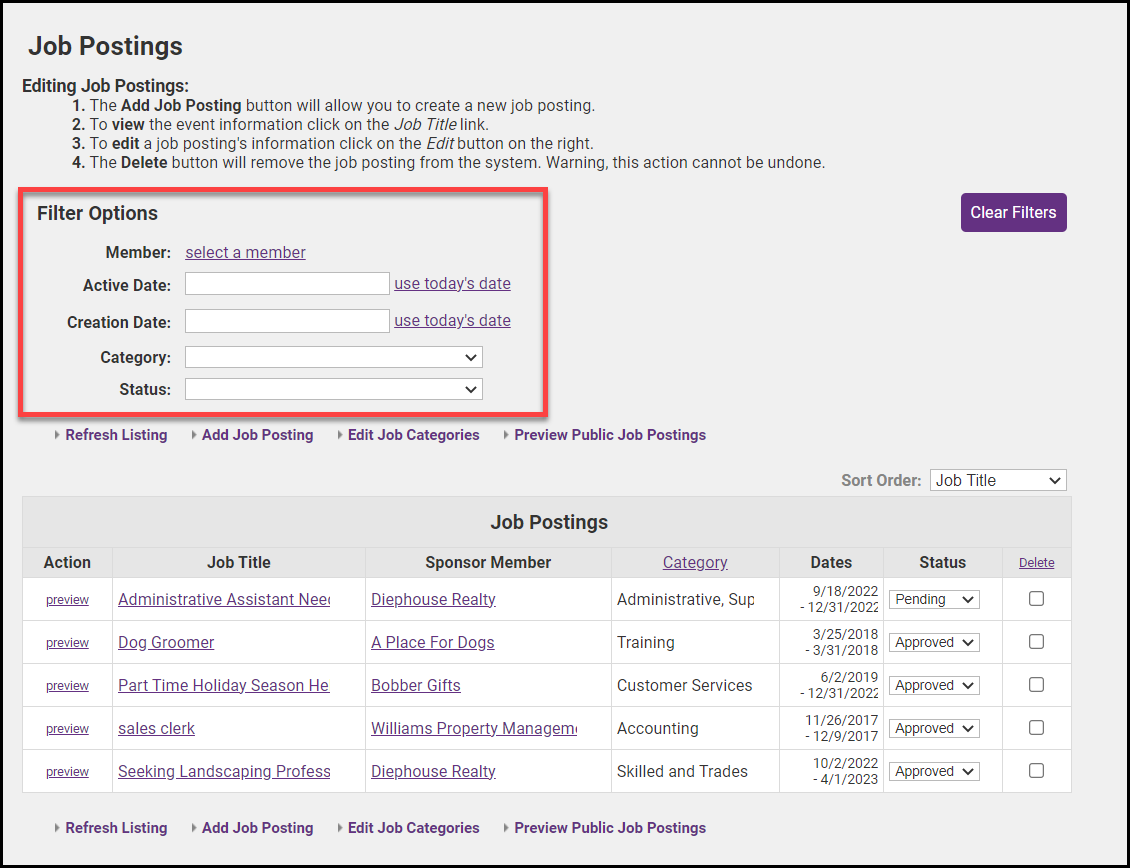Click the Clear Filters button
Image resolution: width=1130 pixels, height=868 pixels.
click(1013, 212)
